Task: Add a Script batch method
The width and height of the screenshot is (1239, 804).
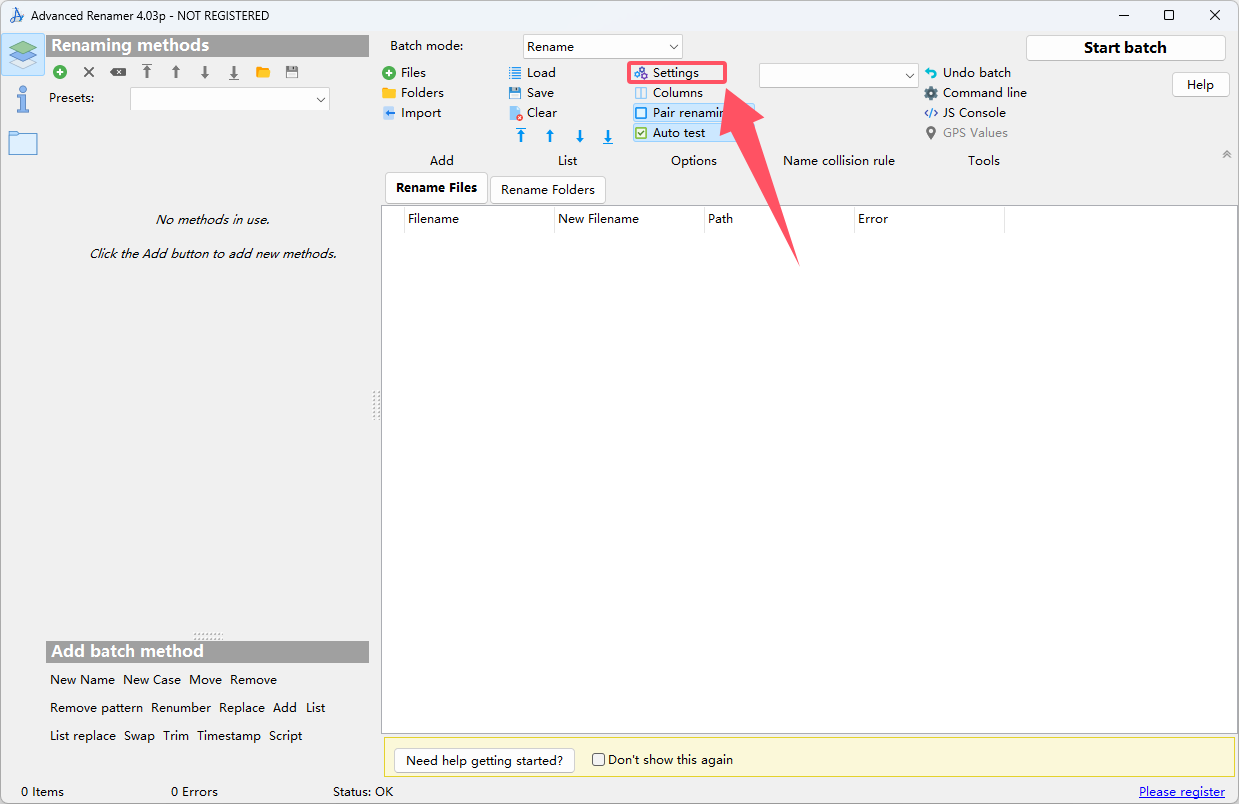Action: click(286, 736)
